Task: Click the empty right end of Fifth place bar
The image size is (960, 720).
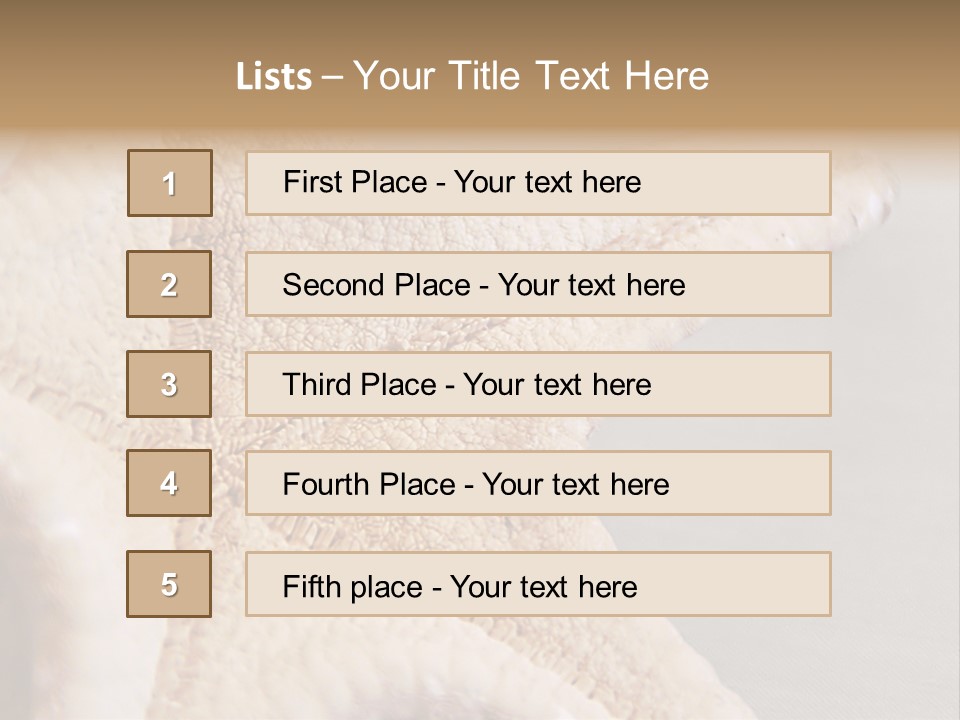Action: pos(760,584)
